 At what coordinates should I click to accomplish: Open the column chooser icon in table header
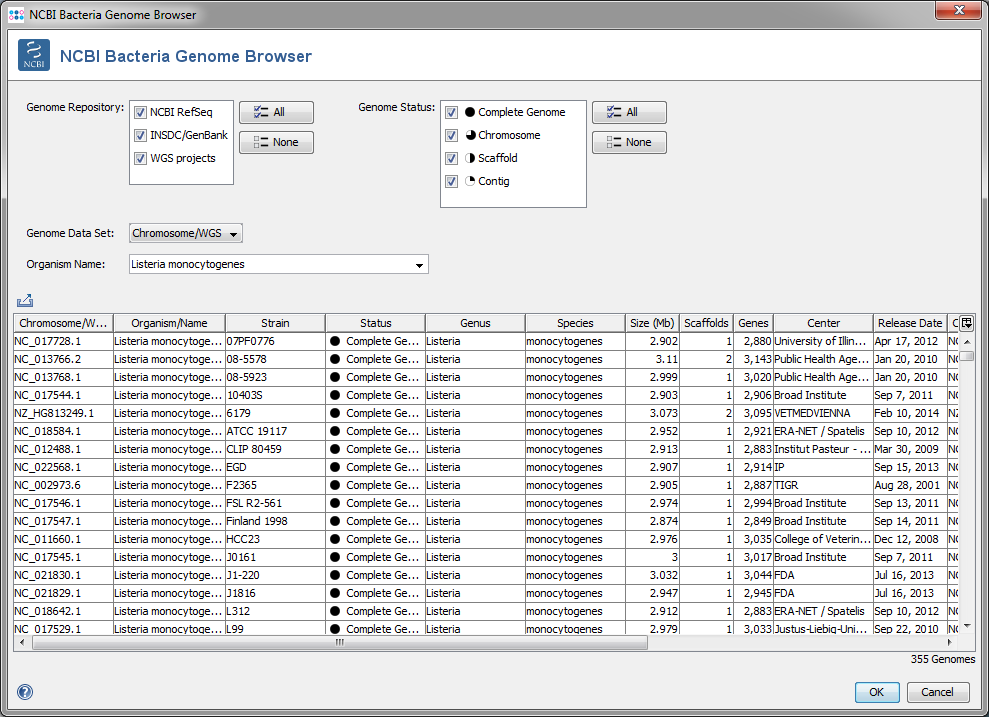tap(966, 323)
